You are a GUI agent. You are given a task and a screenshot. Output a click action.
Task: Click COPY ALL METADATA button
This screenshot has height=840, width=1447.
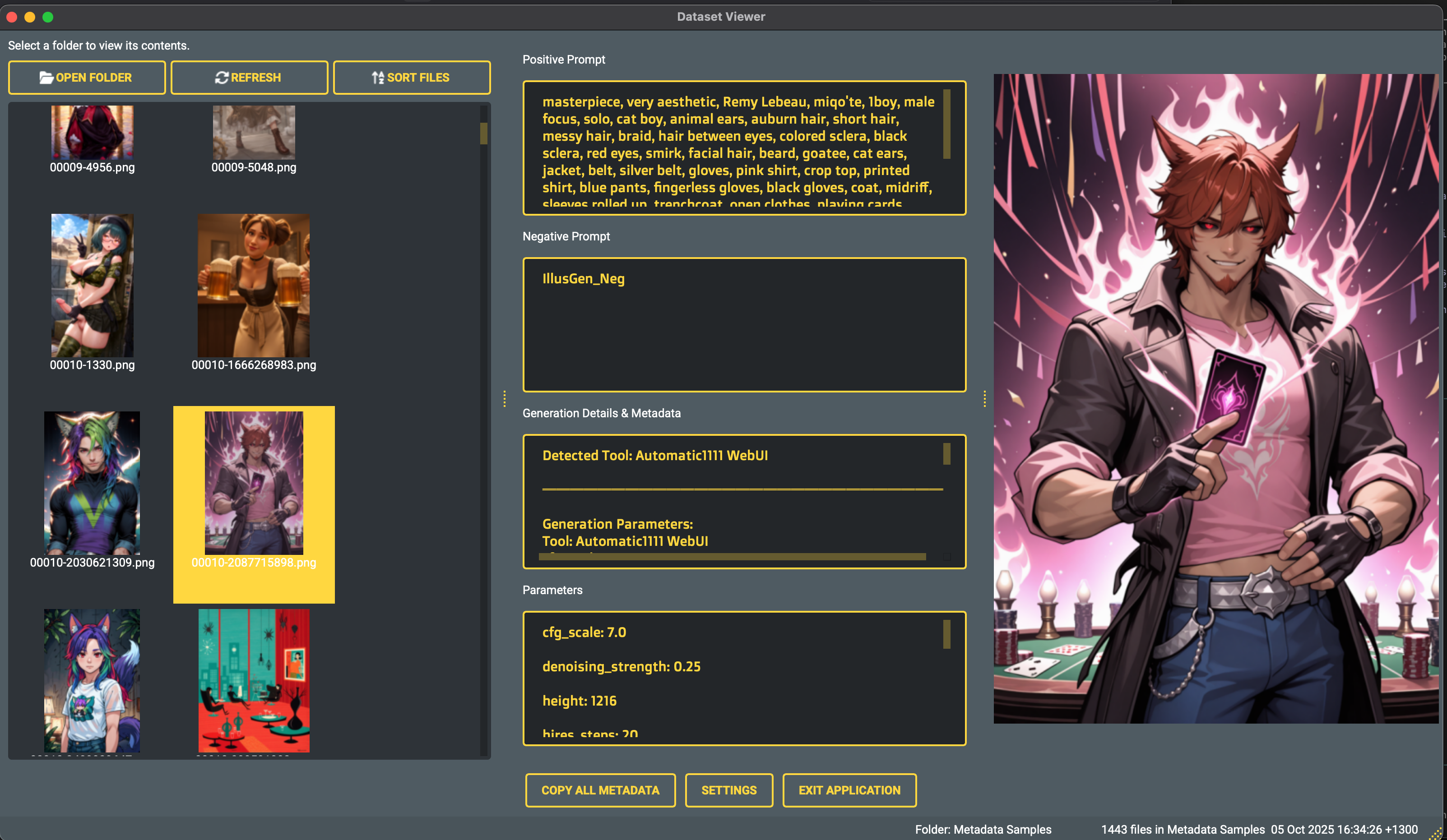600,790
